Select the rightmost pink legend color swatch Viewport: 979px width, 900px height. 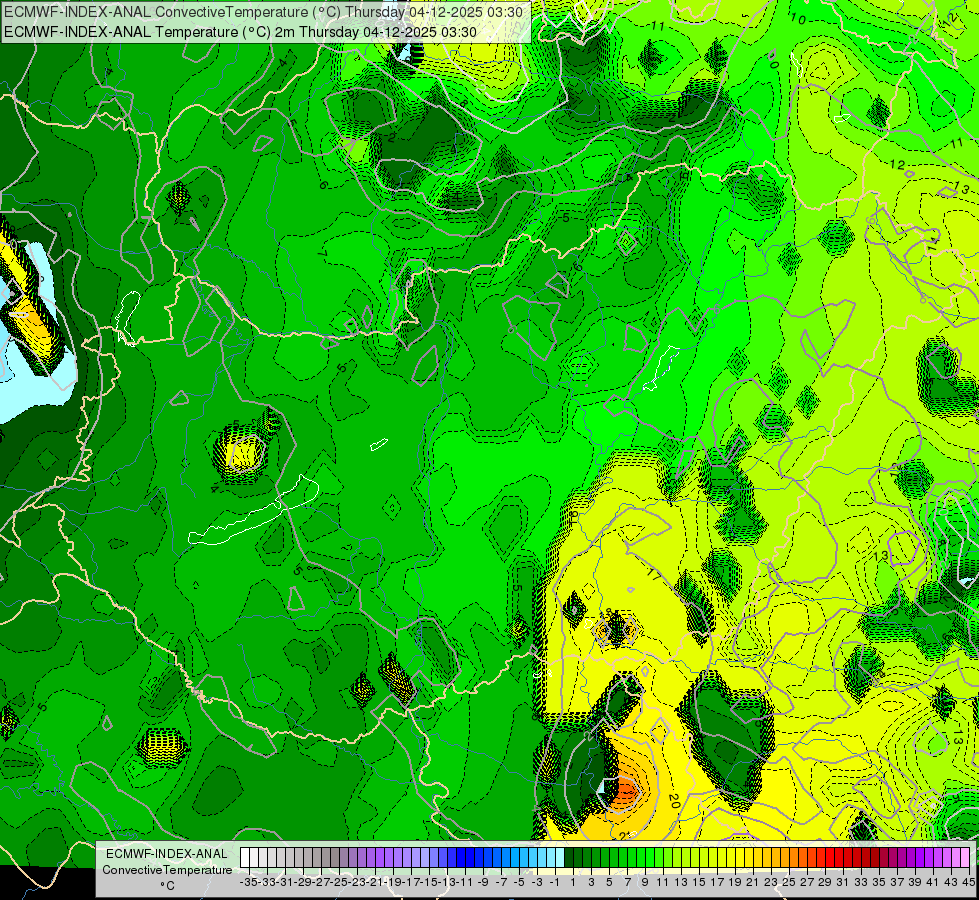pyautogui.click(x=965, y=858)
